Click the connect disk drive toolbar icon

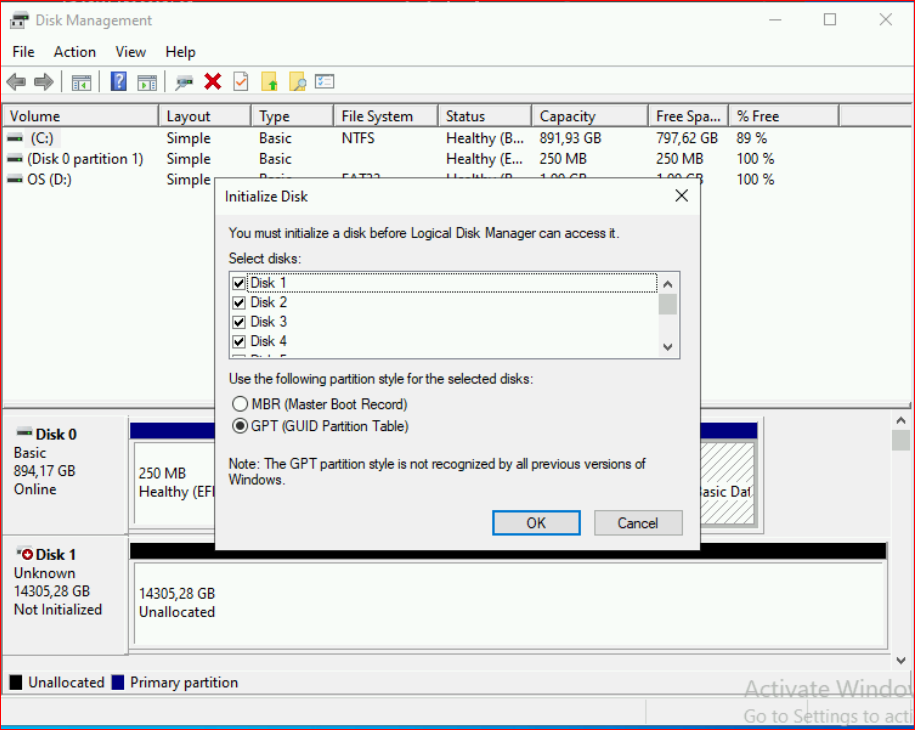[184, 82]
